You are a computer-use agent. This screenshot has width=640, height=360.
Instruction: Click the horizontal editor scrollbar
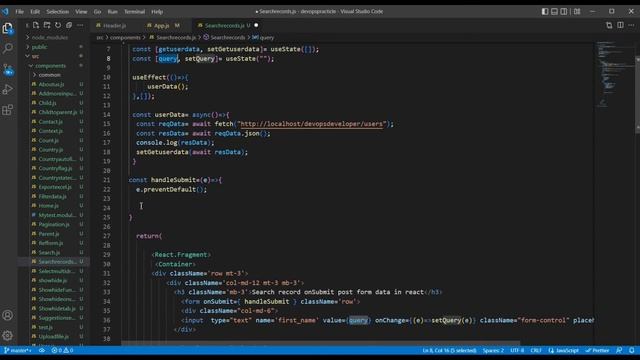320,344
